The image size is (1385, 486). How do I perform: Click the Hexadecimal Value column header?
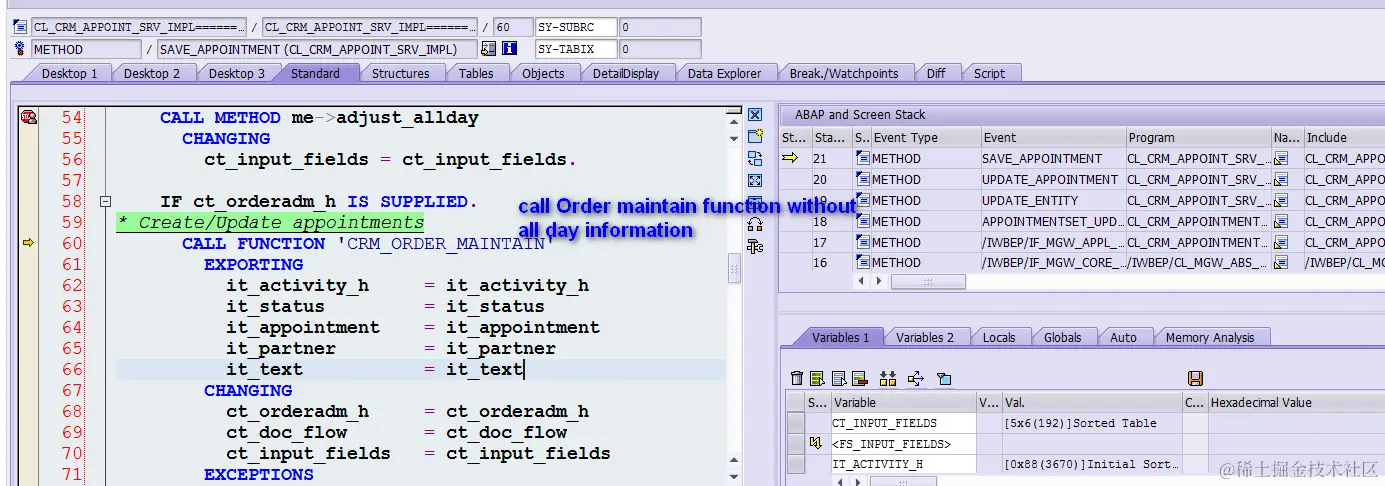point(1296,402)
